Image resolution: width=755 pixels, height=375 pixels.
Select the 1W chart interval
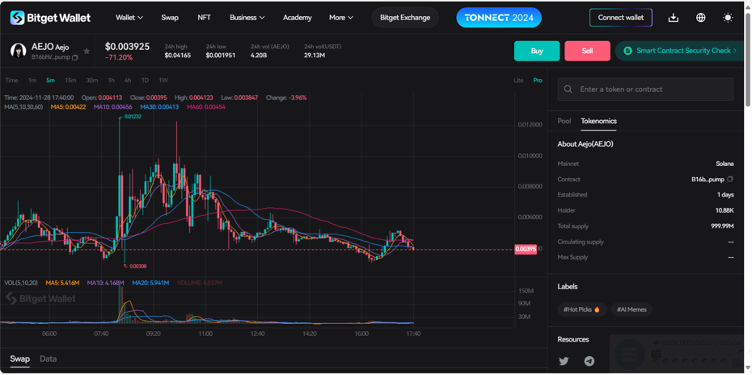[163, 80]
